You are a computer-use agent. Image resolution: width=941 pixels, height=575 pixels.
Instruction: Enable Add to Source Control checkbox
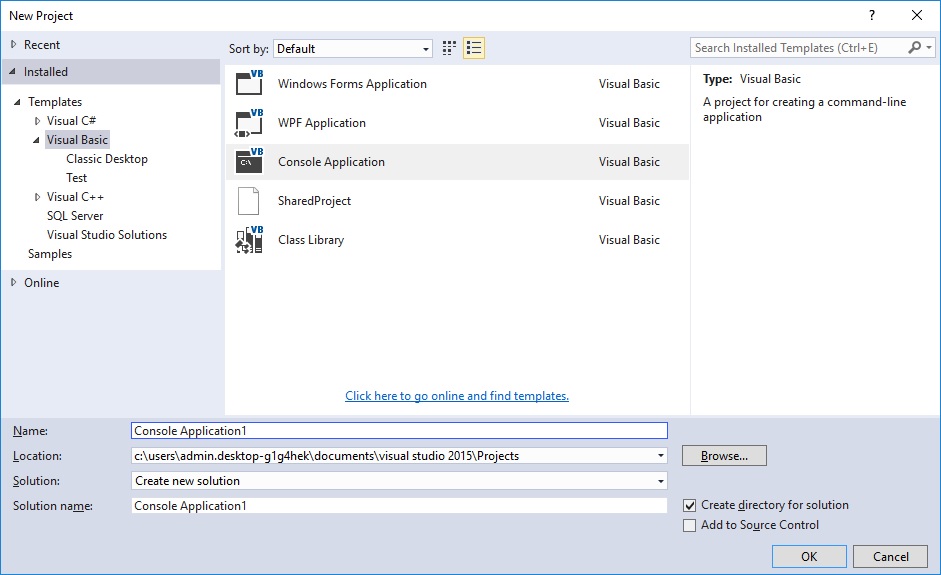[690, 525]
